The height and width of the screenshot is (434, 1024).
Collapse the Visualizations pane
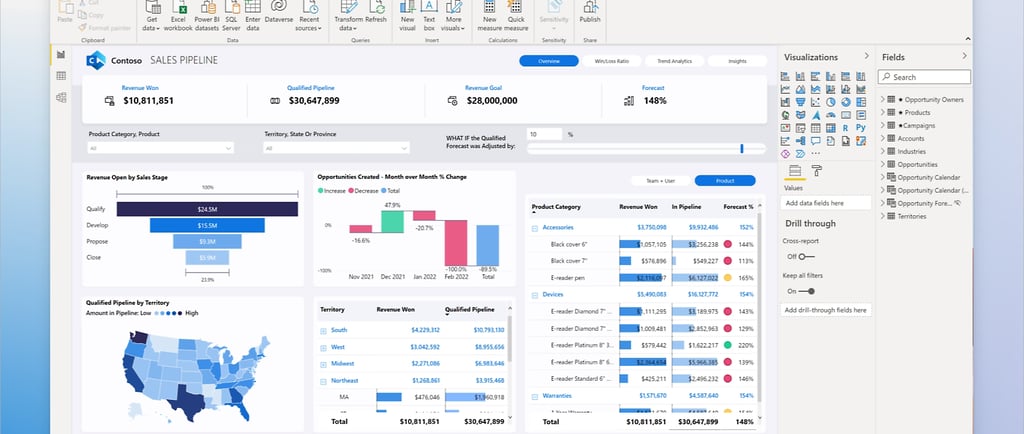tap(867, 56)
